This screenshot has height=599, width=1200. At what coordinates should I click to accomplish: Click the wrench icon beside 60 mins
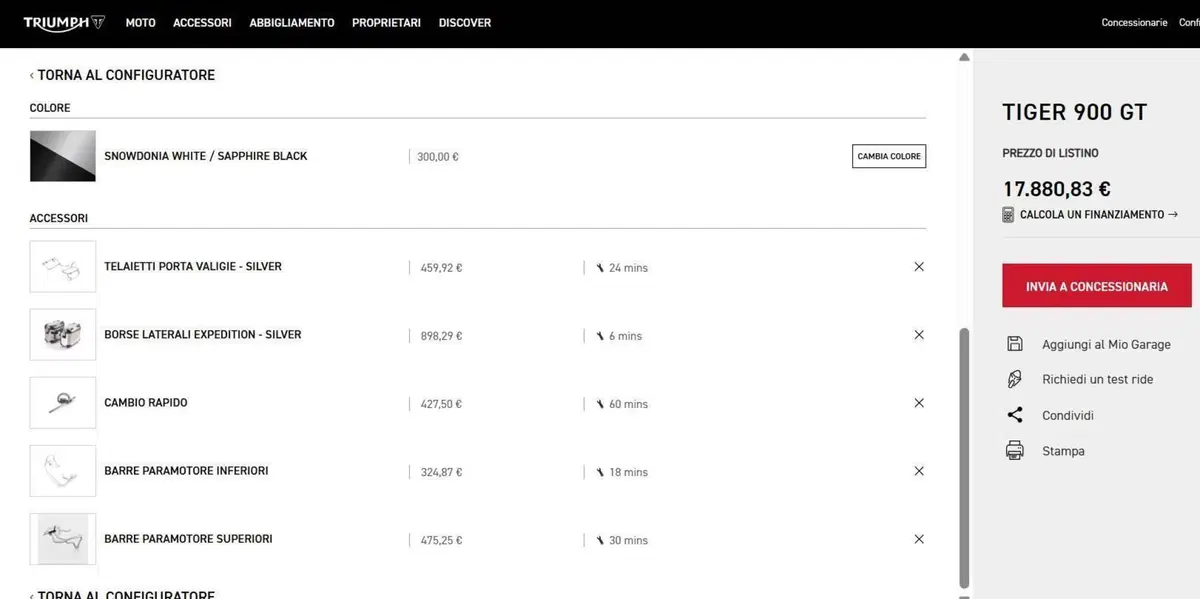(600, 404)
